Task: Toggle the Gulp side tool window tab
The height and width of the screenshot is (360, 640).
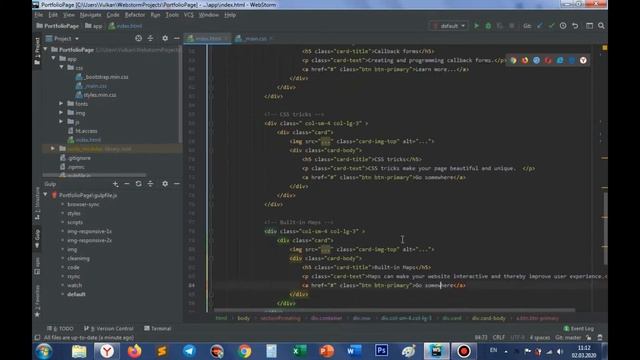Action: point(37,238)
